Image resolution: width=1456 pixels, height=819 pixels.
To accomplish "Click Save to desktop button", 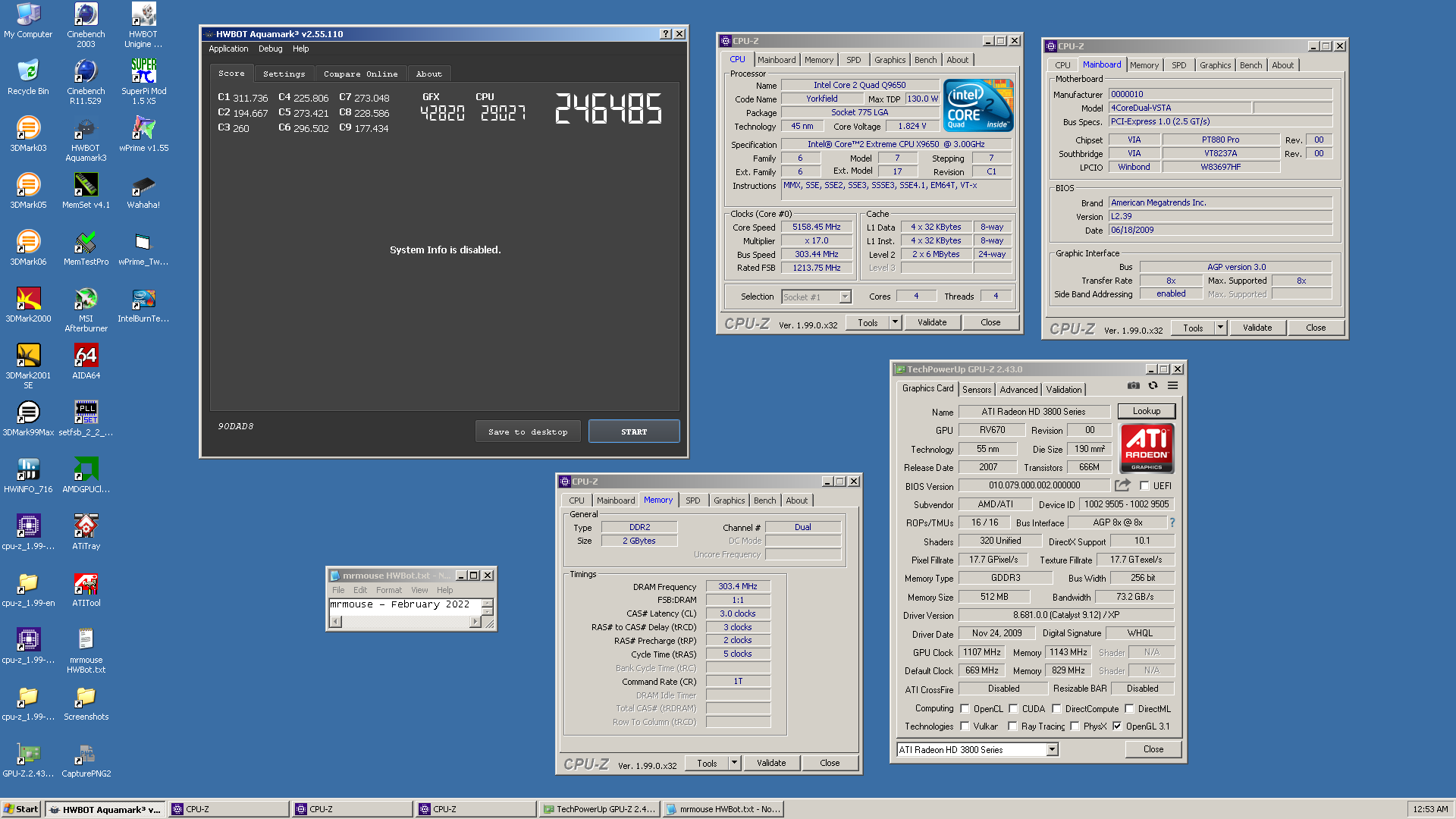I will click(x=528, y=431).
